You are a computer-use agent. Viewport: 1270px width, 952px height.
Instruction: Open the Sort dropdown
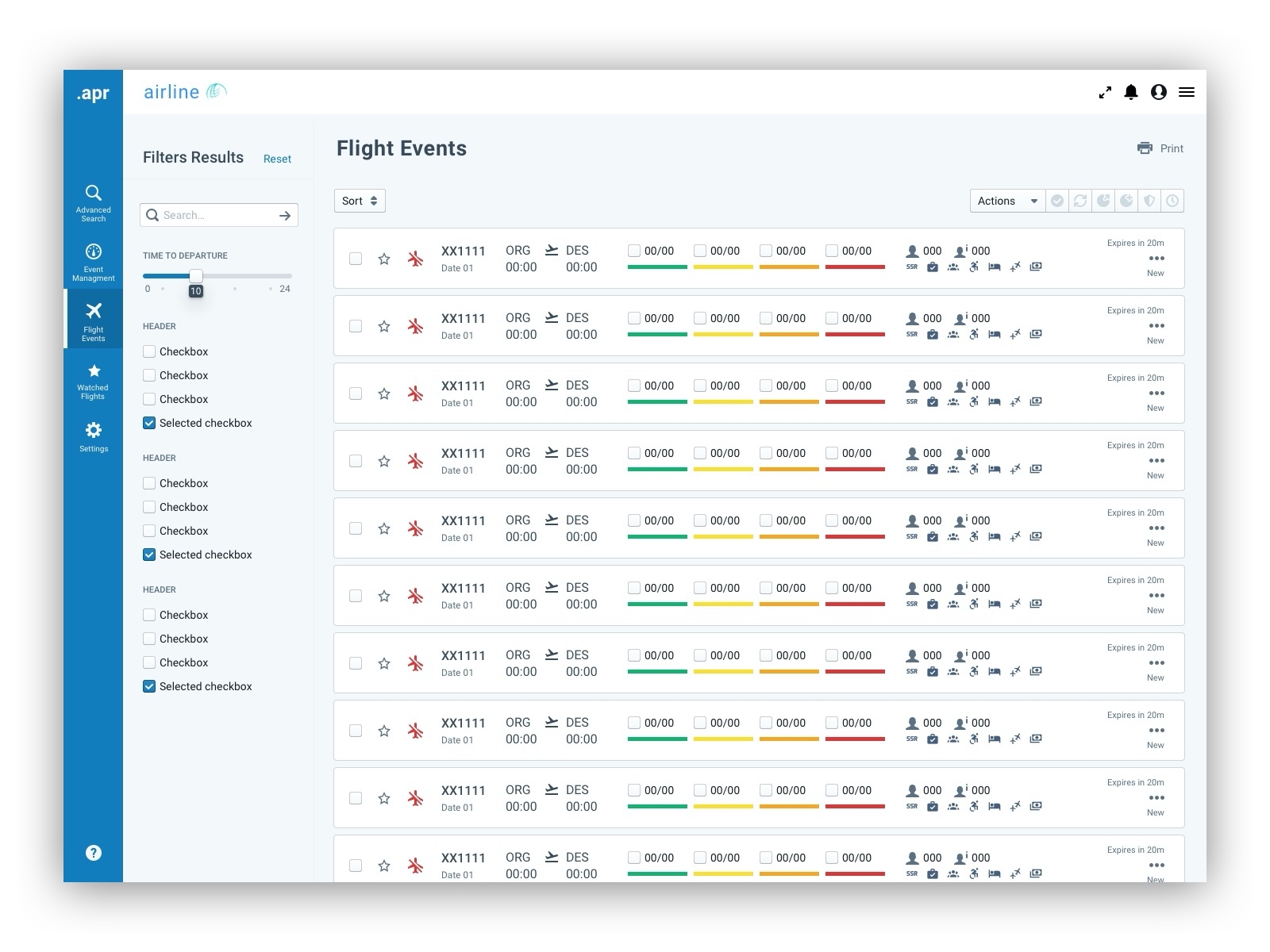360,201
